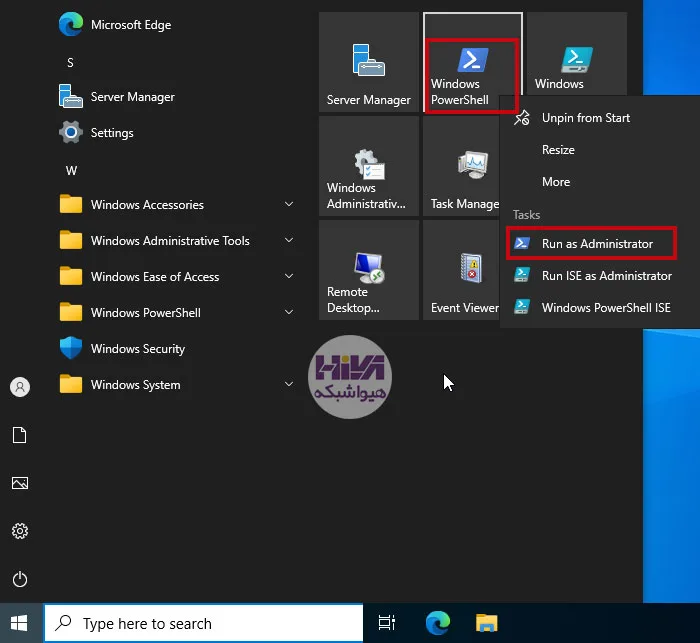Click the Windows Accessories folder icon
Screen dimensions: 700x643
71,205
